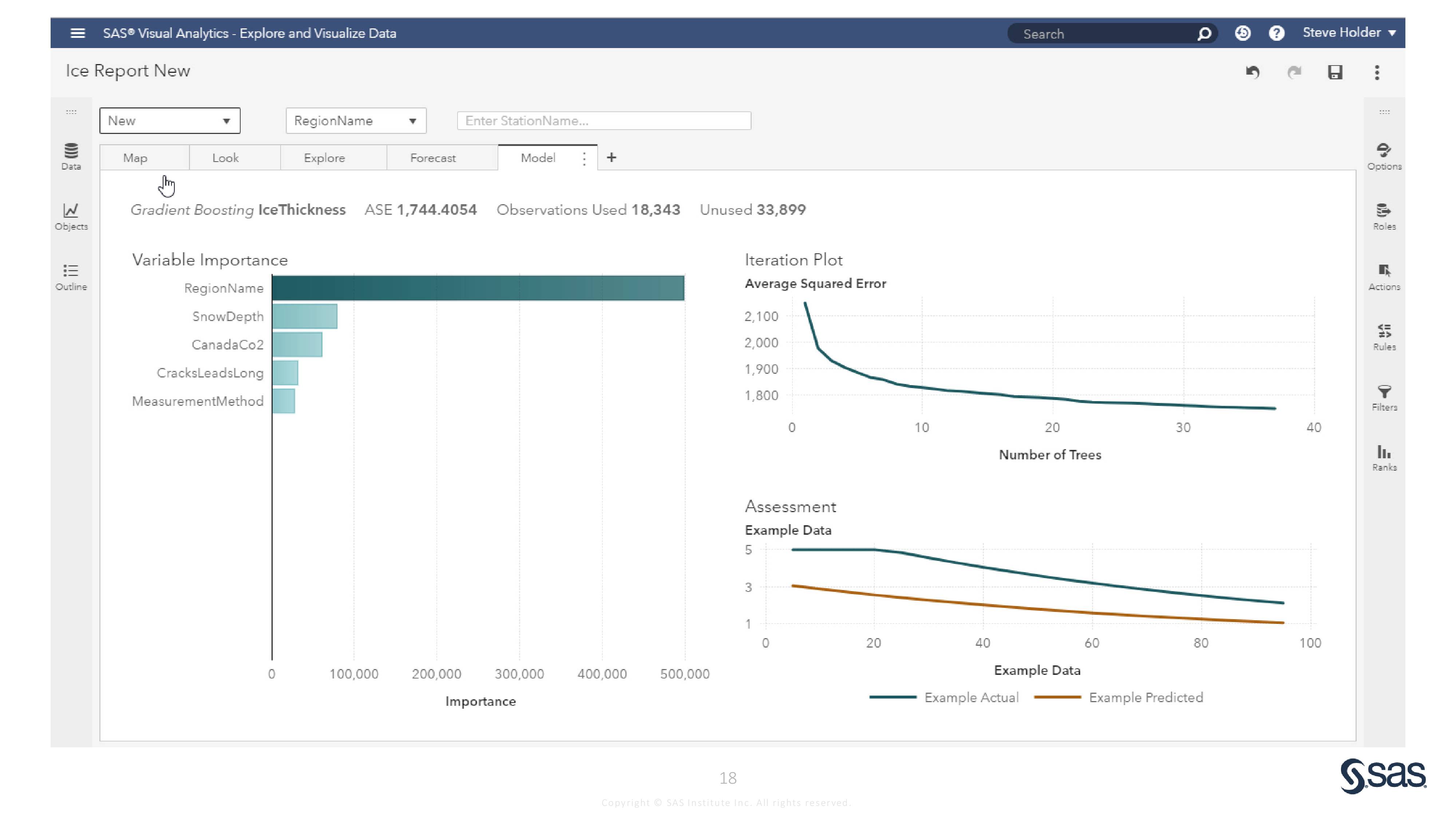
Task: Click the Observations Used 18,343 text
Action: pyautogui.click(x=588, y=210)
